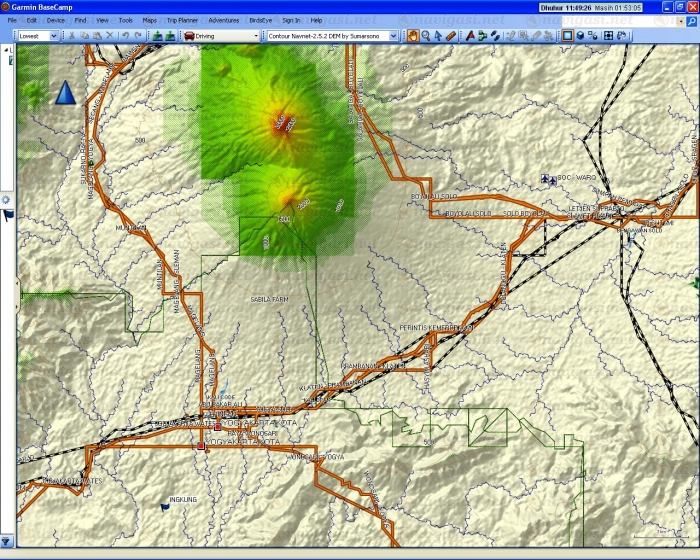
Task: Select the New Track footprints tool
Action: tap(495, 36)
